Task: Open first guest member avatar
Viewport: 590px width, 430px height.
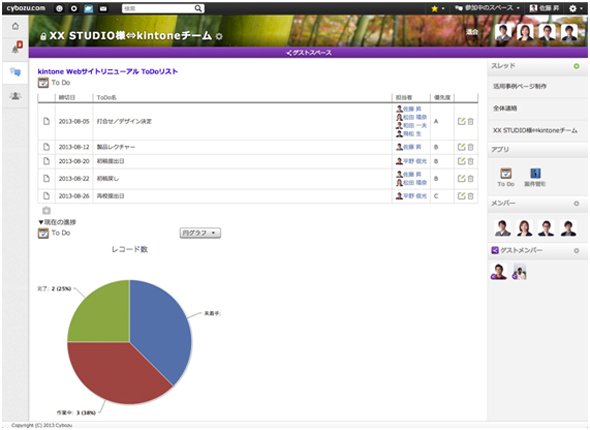Action: tap(499, 272)
